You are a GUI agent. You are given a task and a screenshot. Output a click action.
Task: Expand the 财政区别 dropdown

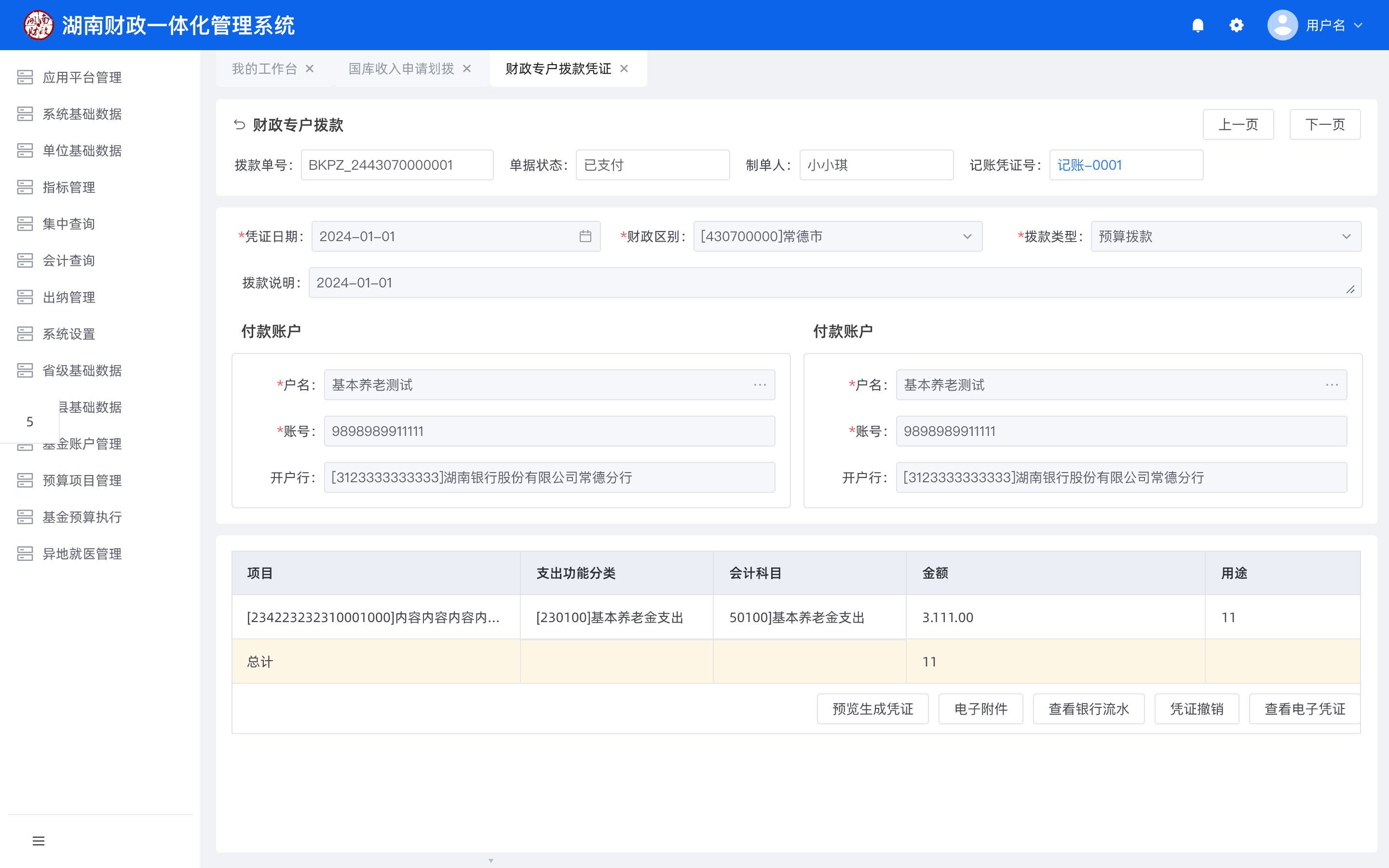[967, 236]
